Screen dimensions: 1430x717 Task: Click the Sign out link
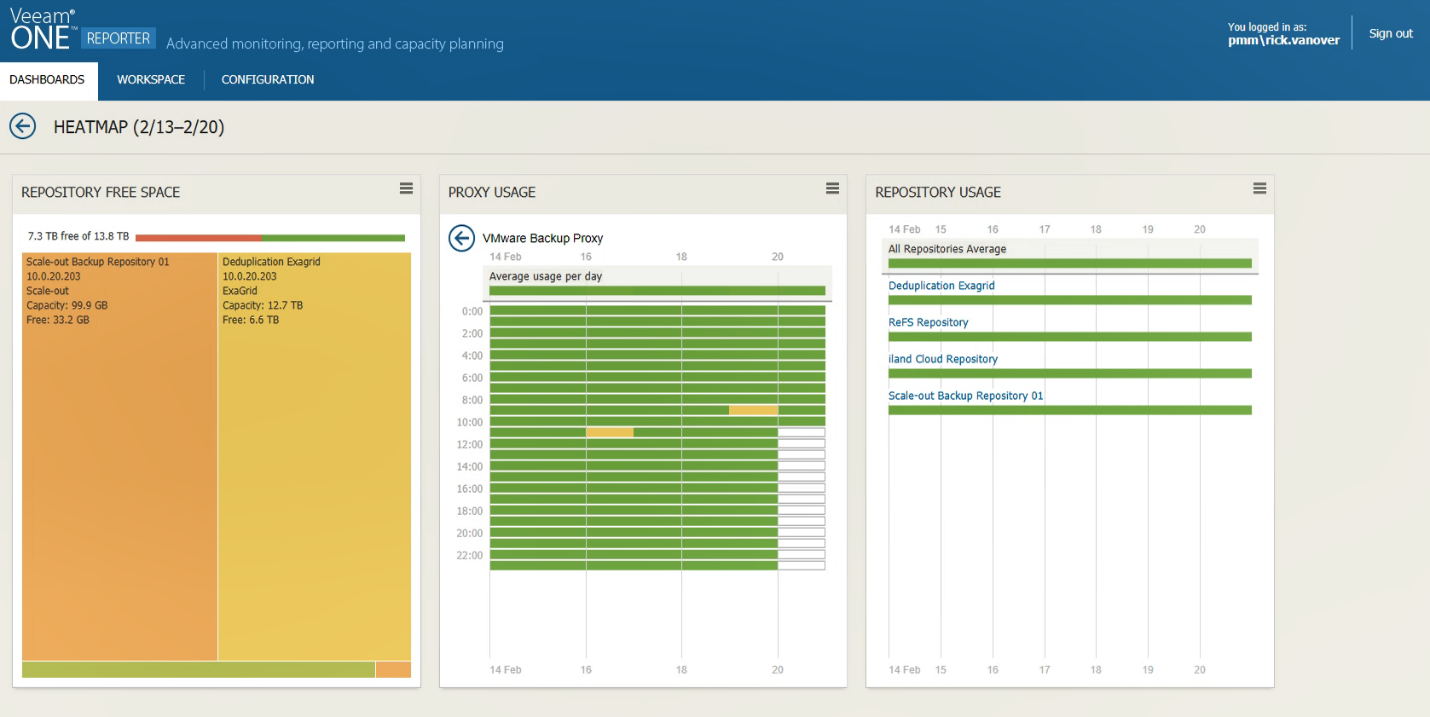[x=1391, y=33]
